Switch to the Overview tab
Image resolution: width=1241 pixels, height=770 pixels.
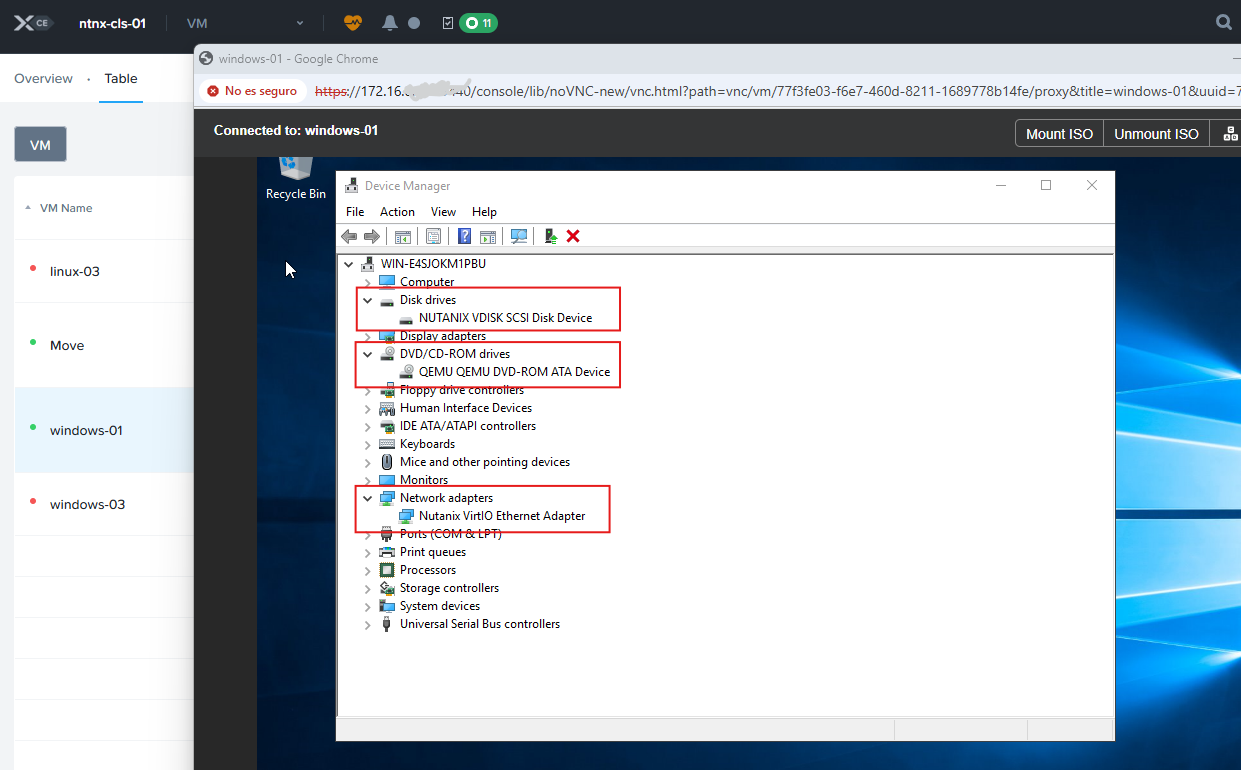click(43, 79)
